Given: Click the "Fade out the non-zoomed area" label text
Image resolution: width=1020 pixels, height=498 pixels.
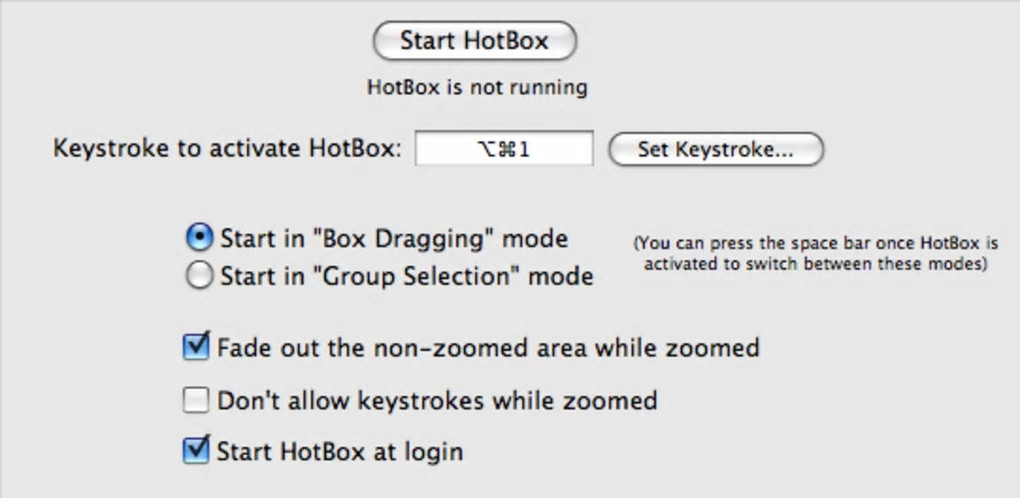Looking at the screenshot, I should (488, 348).
